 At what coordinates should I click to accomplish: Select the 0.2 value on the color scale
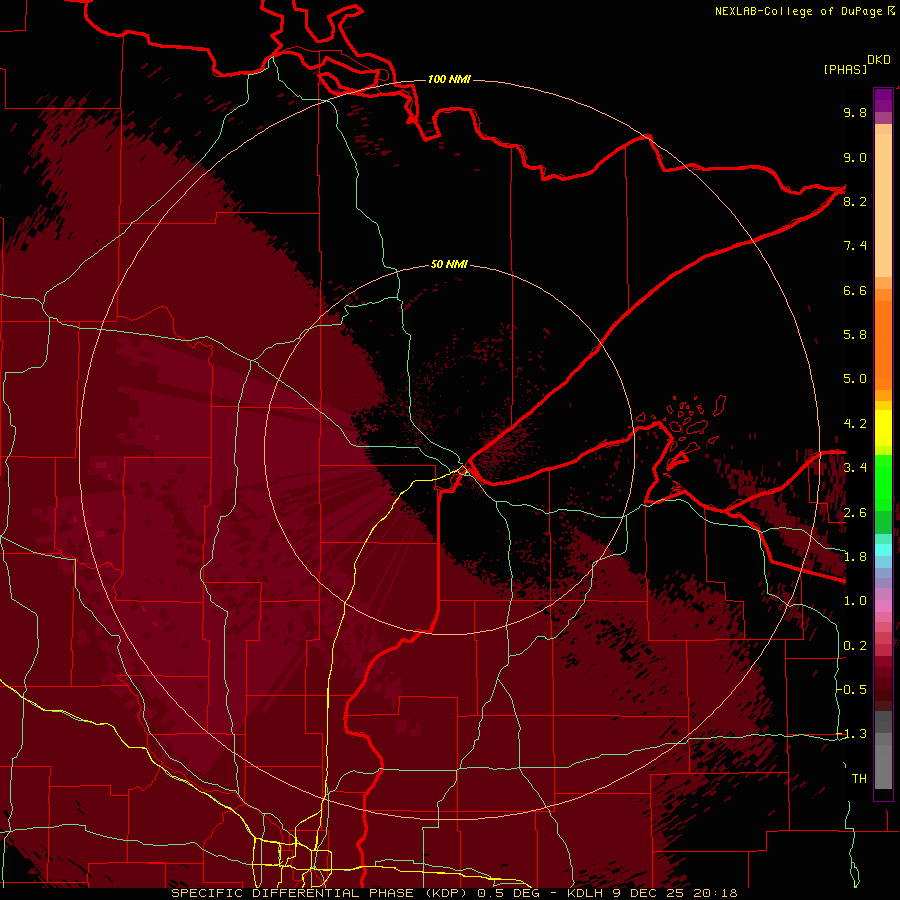pyautogui.click(x=855, y=646)
